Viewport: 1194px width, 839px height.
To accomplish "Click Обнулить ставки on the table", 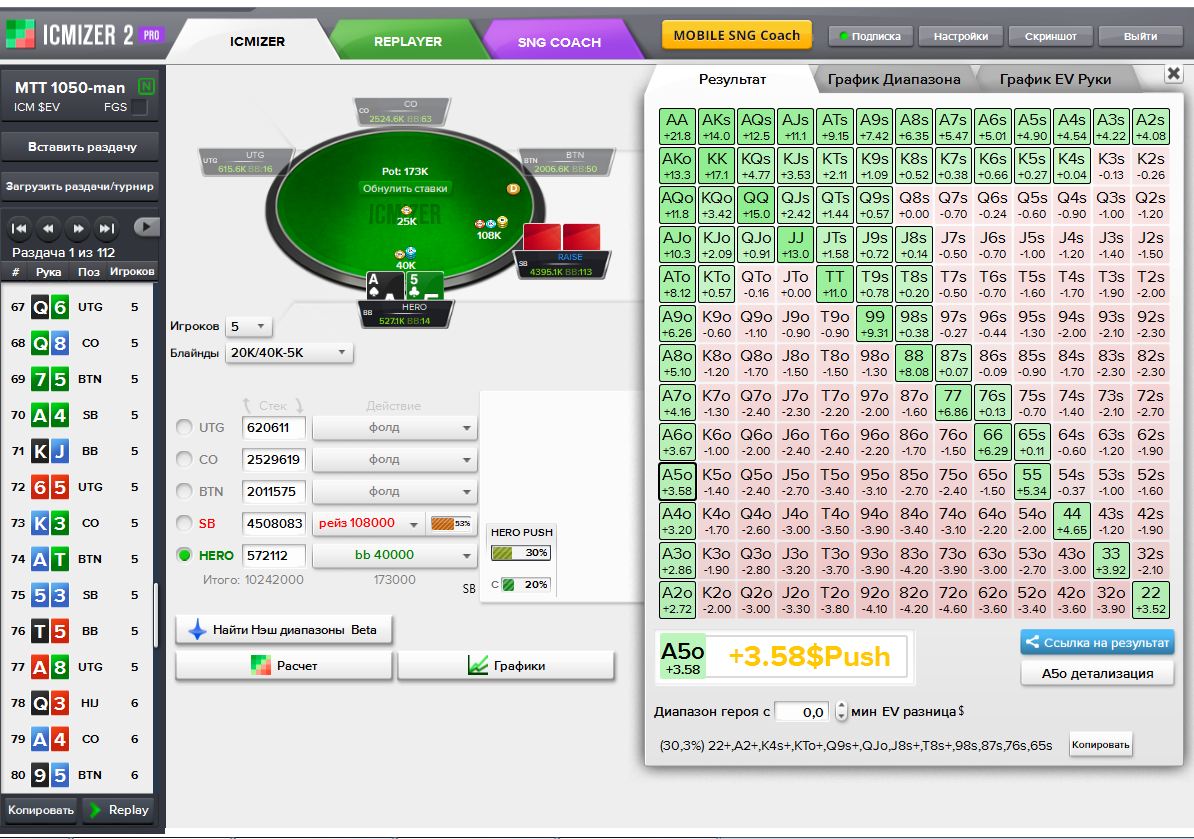I will point(405,188).
